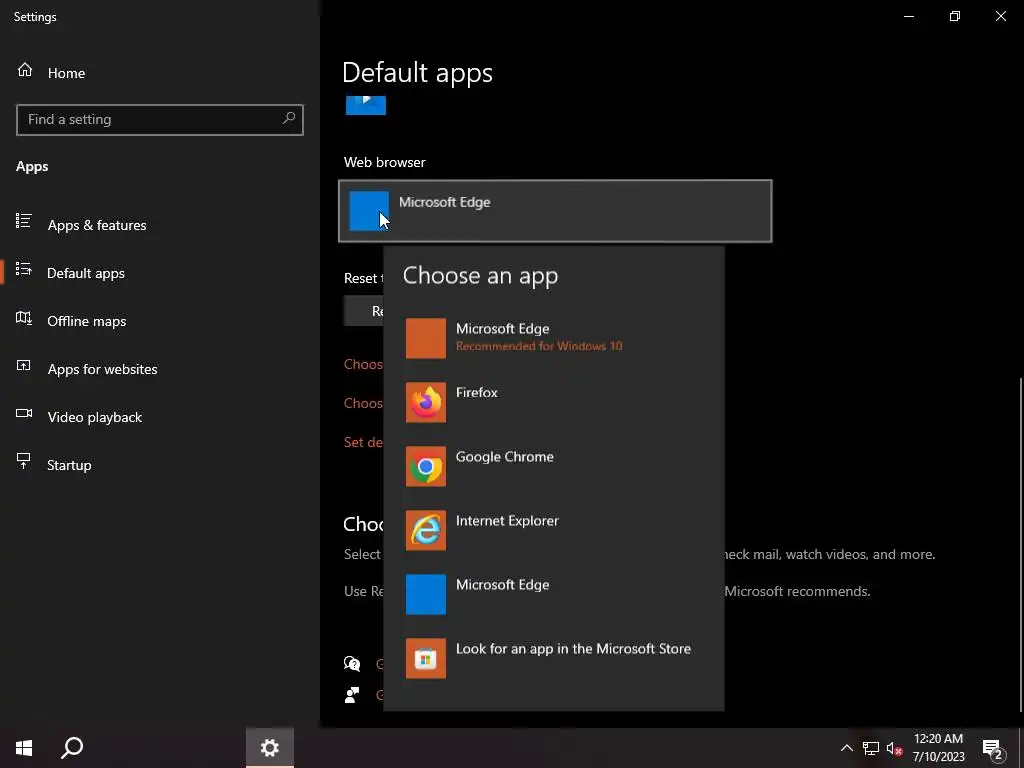Choose Firefox as default browser
This screenshot has width=1024, height=768.
[554, 402]
